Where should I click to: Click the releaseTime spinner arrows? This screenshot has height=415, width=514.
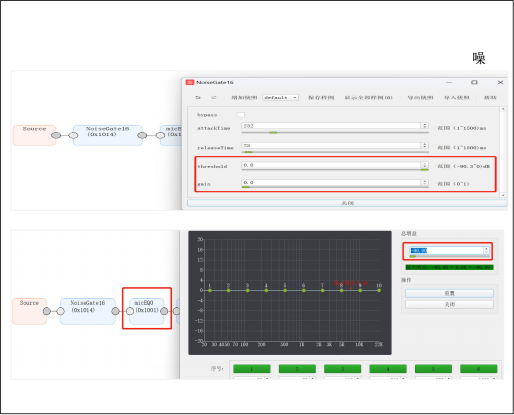425,146
